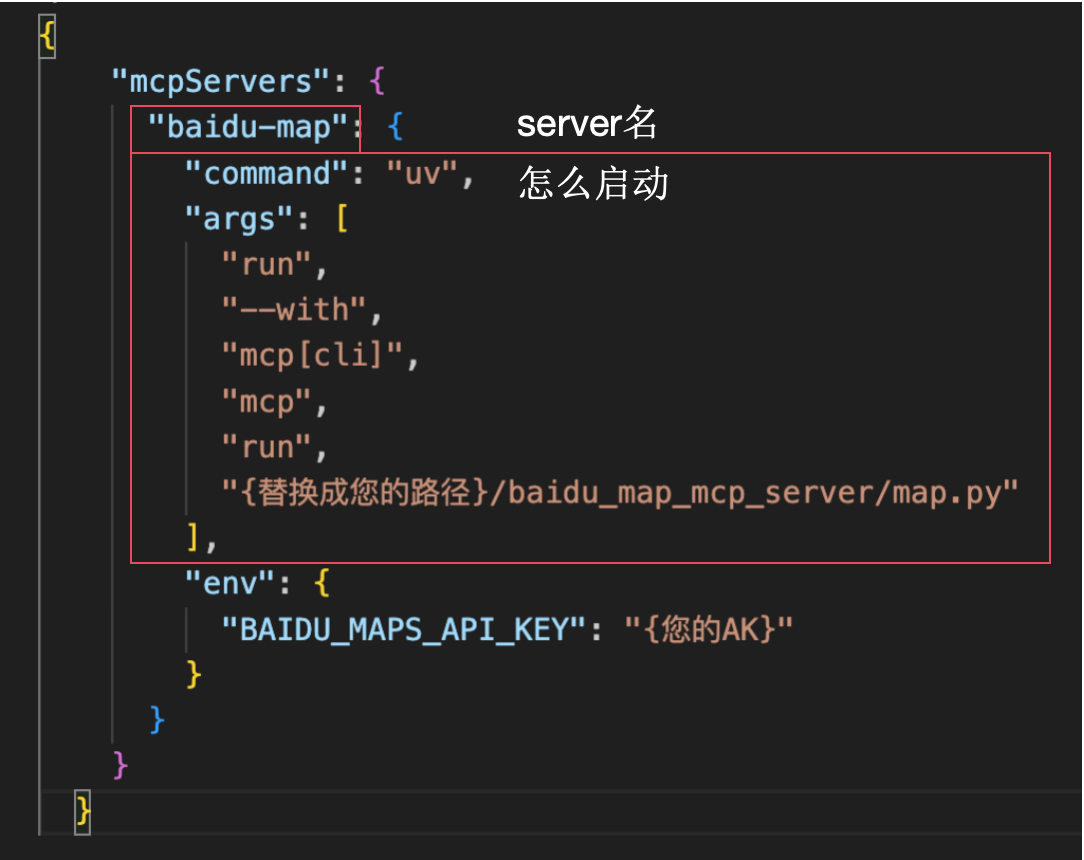Viewport: 1084px width, 860px height.
Task: Click the "mcpServers" key
Action: pos(221,82)
